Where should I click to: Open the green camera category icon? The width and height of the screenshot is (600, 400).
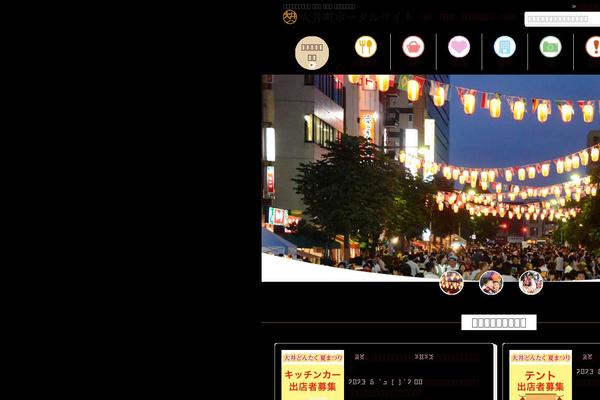[x=550, y=47]
